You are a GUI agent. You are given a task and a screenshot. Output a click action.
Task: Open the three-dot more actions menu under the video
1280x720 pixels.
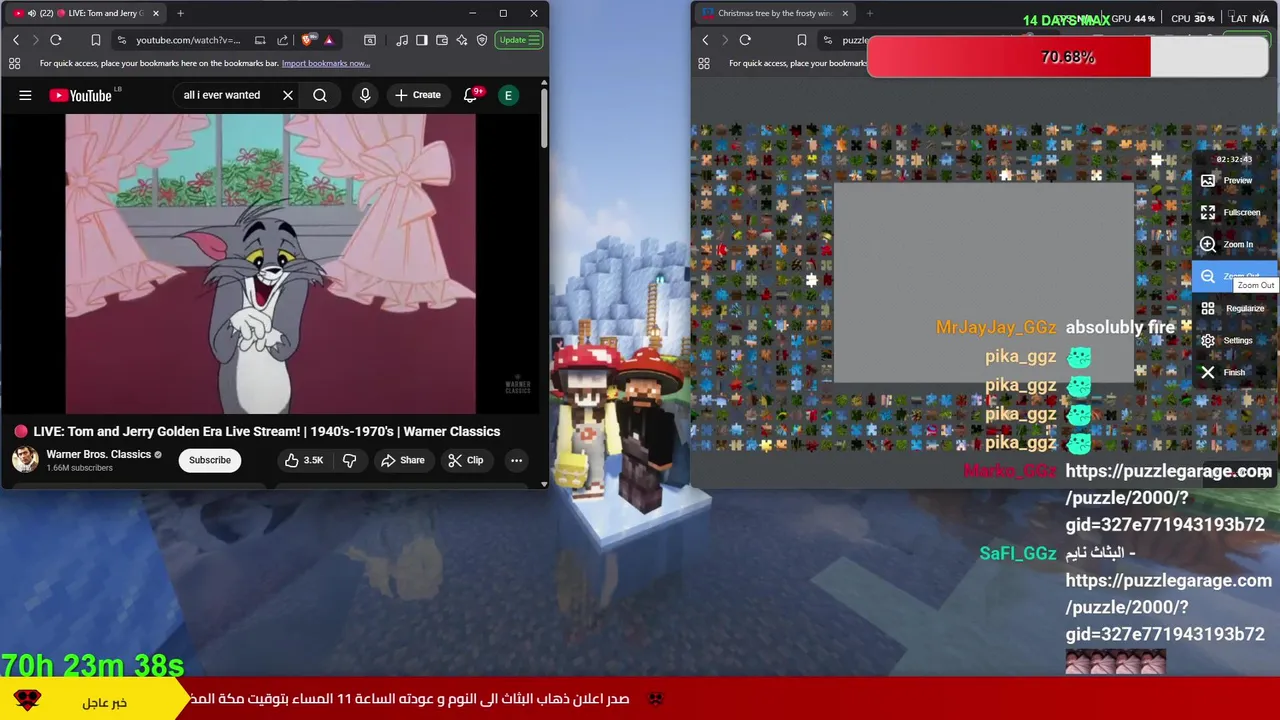coord(516,460)
